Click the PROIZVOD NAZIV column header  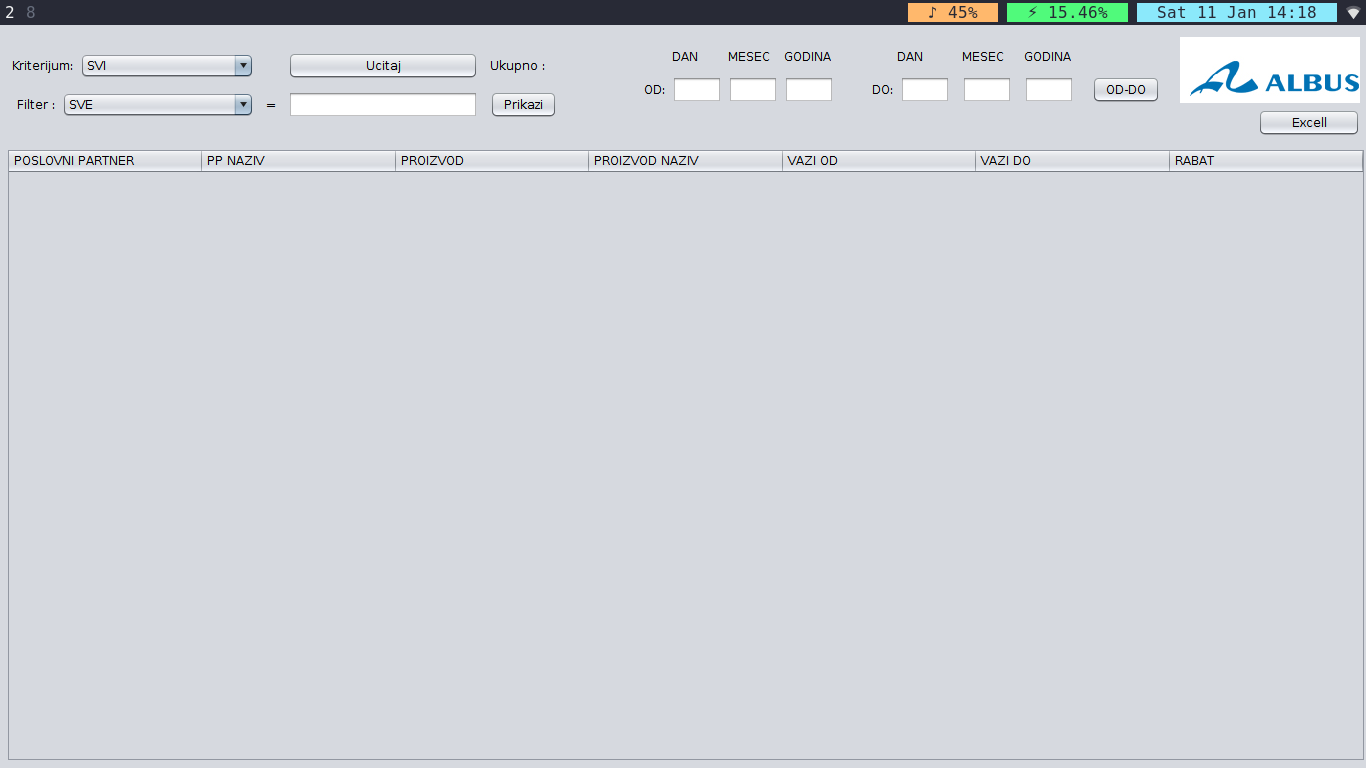pos(686,161)
